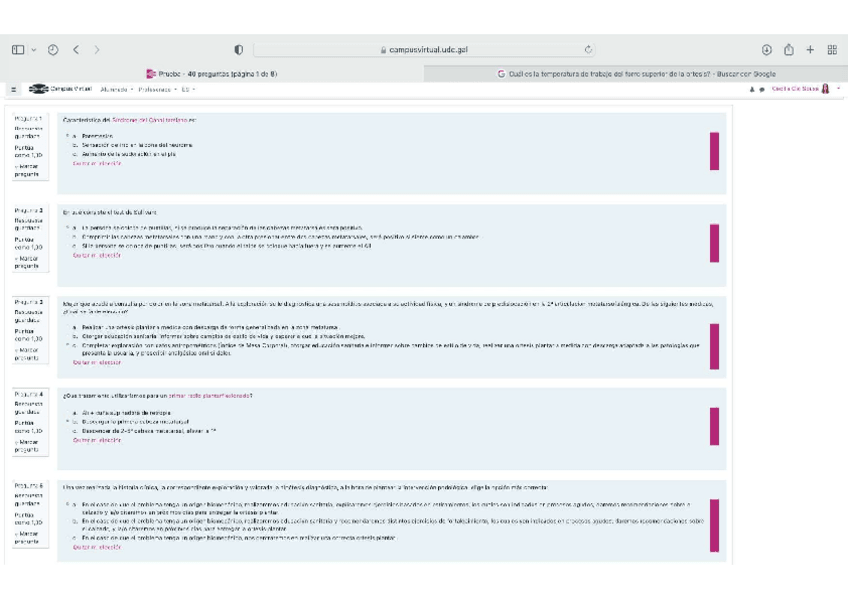
Task: Choose option a in Pregunta 4
Action: click(75, 412)
